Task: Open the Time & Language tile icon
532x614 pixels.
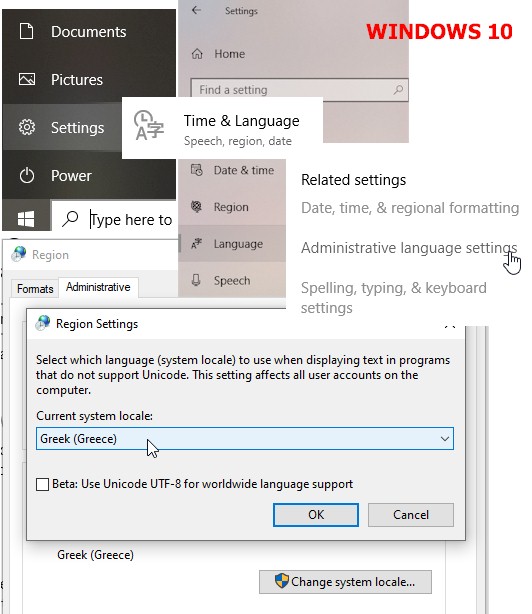Action: 149,125
